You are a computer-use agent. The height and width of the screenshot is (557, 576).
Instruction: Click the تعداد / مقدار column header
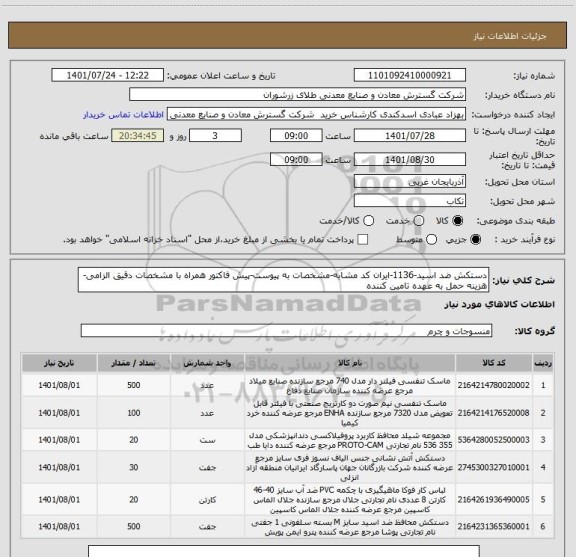[133, 363]
